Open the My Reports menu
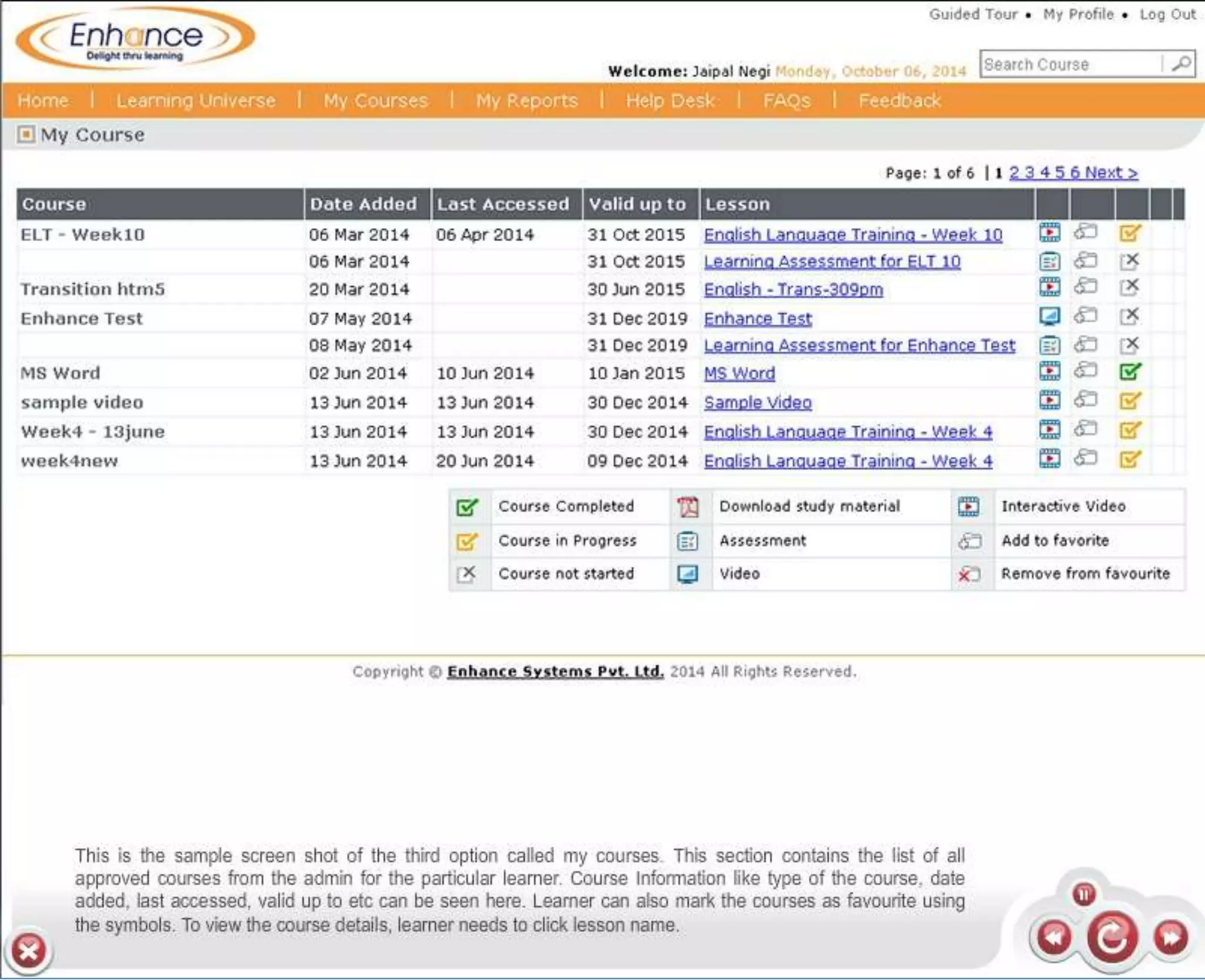The image size is (1205, 980). (527, 101)
